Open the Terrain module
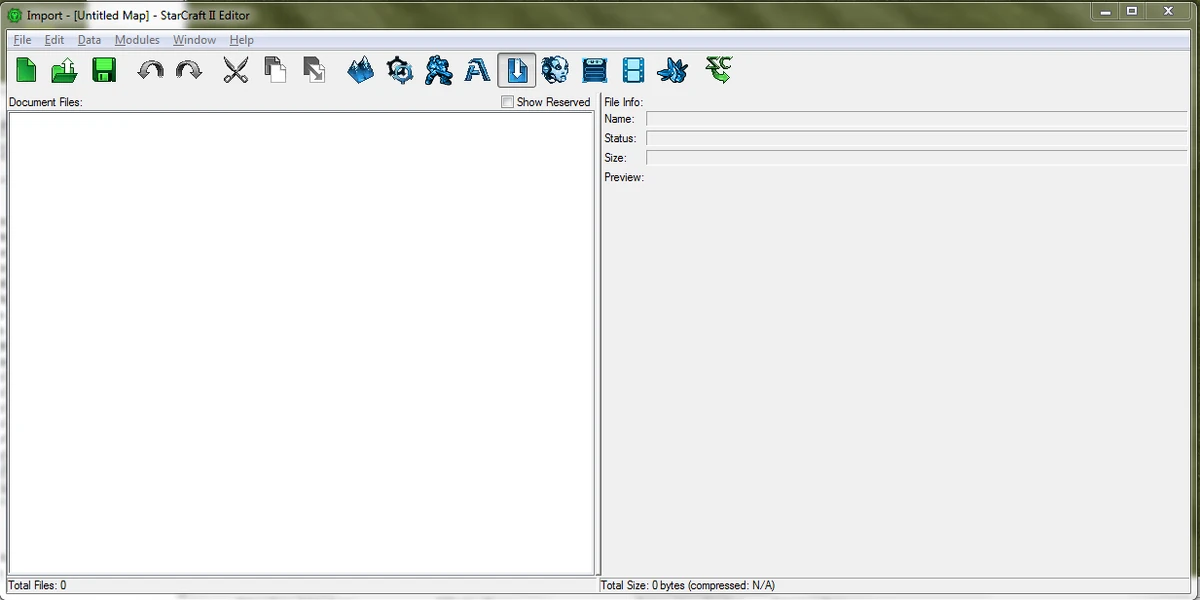Screen dimensions: 1200x600 tap(361, 70)
